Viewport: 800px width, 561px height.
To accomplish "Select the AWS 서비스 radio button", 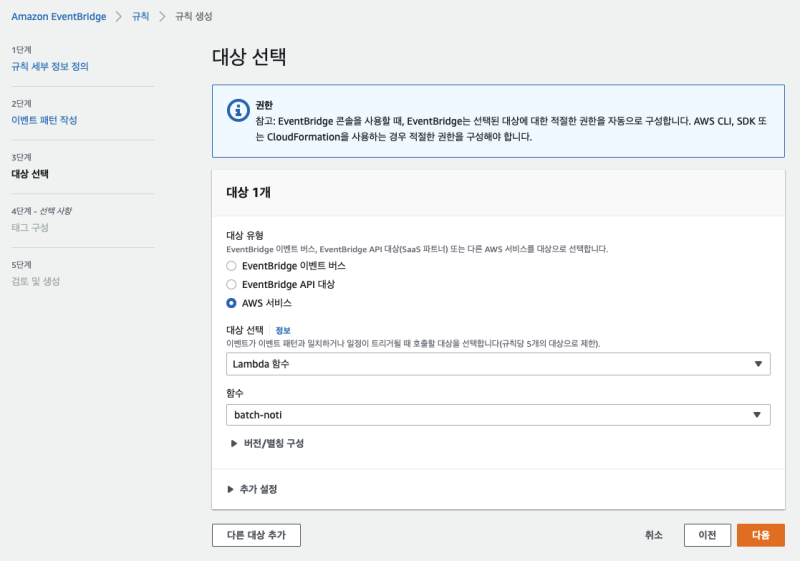I will point(231,303).
